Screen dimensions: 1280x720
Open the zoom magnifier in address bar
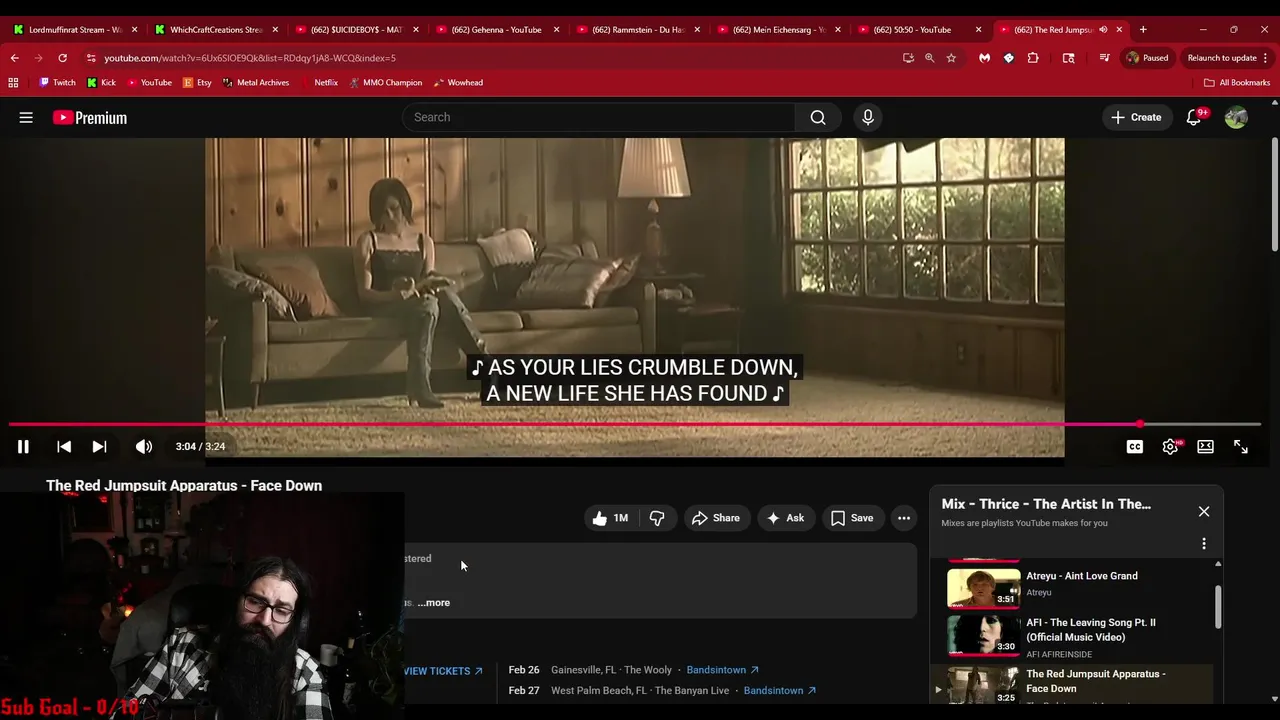[929, 58]
